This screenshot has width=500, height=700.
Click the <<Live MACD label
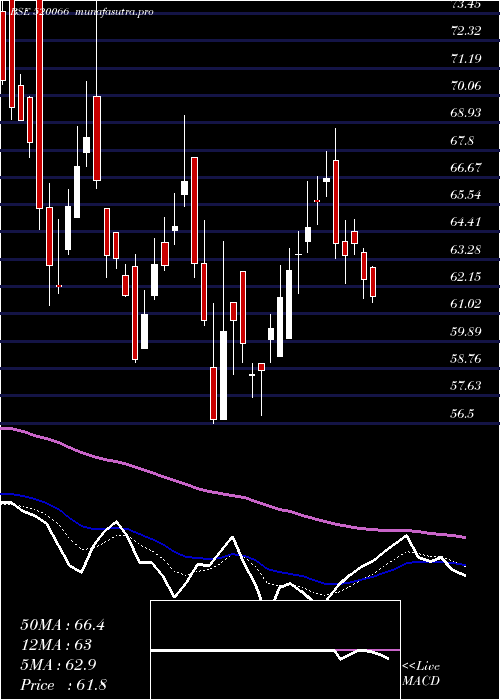pos(421,673)
